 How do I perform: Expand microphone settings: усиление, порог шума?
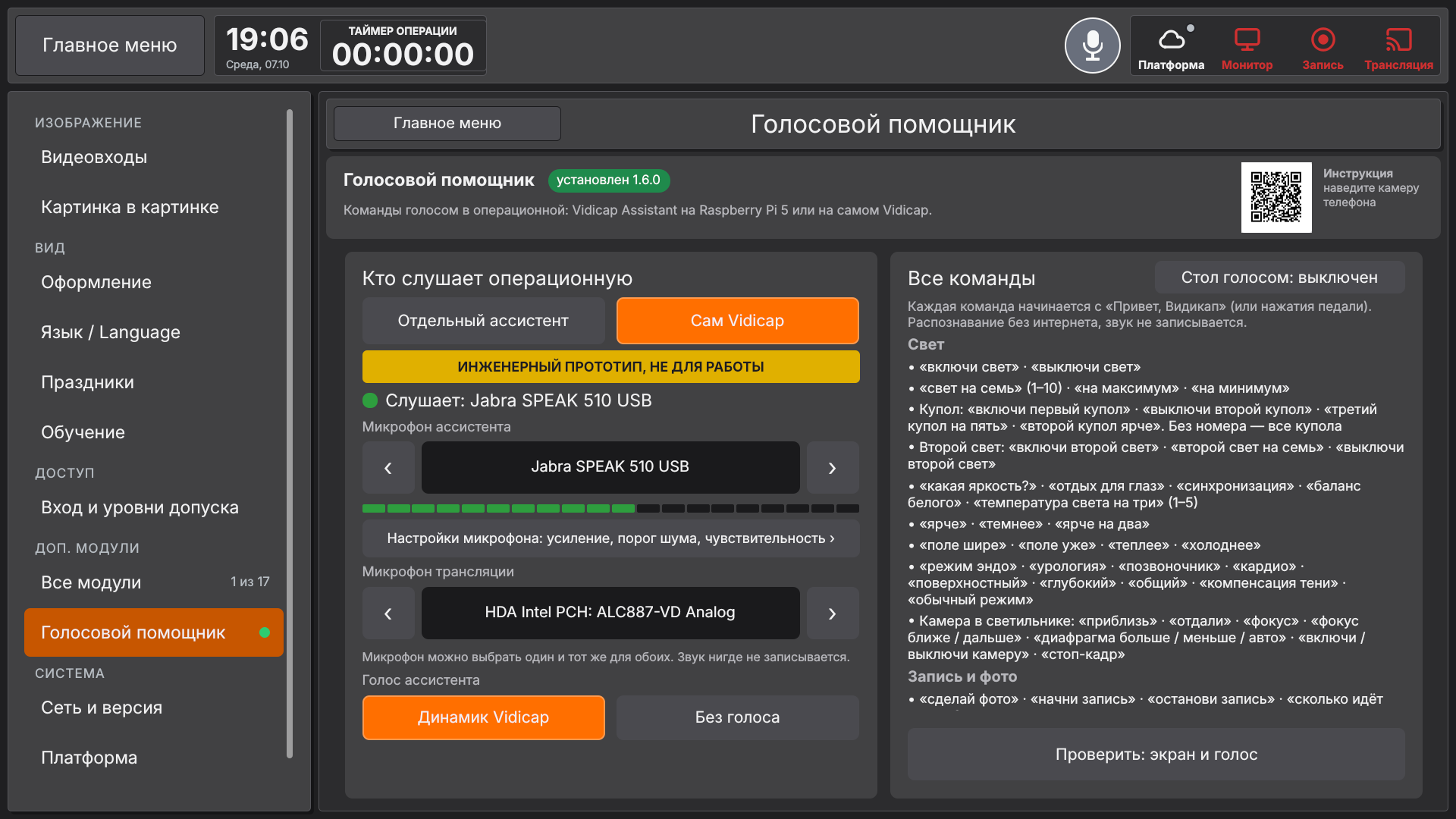pyautogui.click(x=610, y=538)
